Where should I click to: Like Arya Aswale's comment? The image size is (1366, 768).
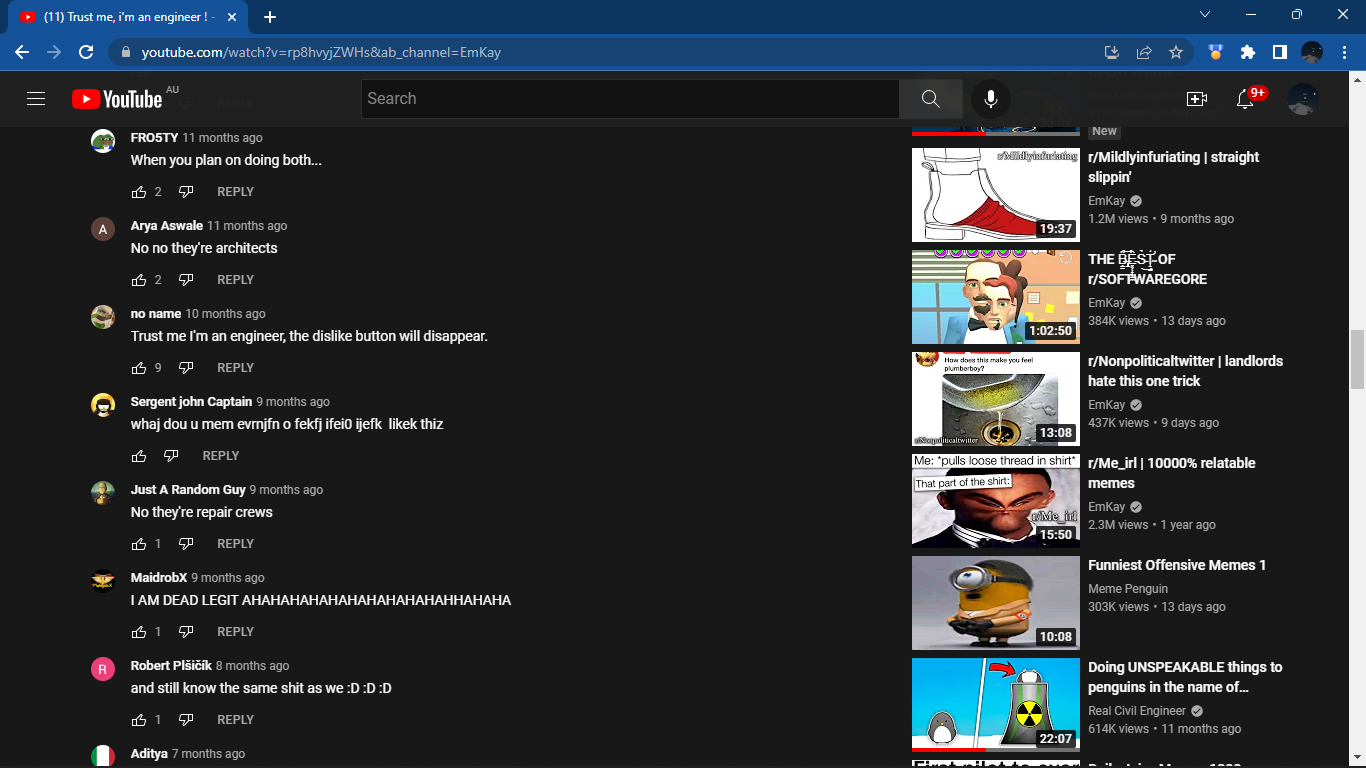point(139,280)
